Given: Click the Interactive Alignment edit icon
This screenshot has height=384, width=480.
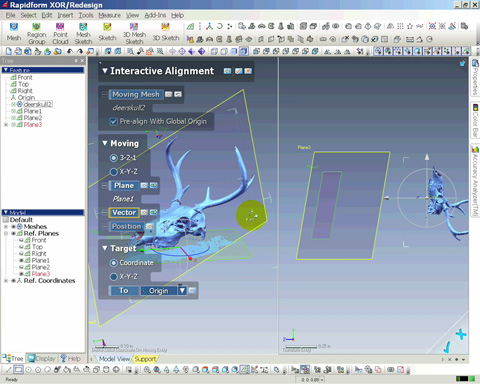Looking at the screenshot, I should pos(238,71).
